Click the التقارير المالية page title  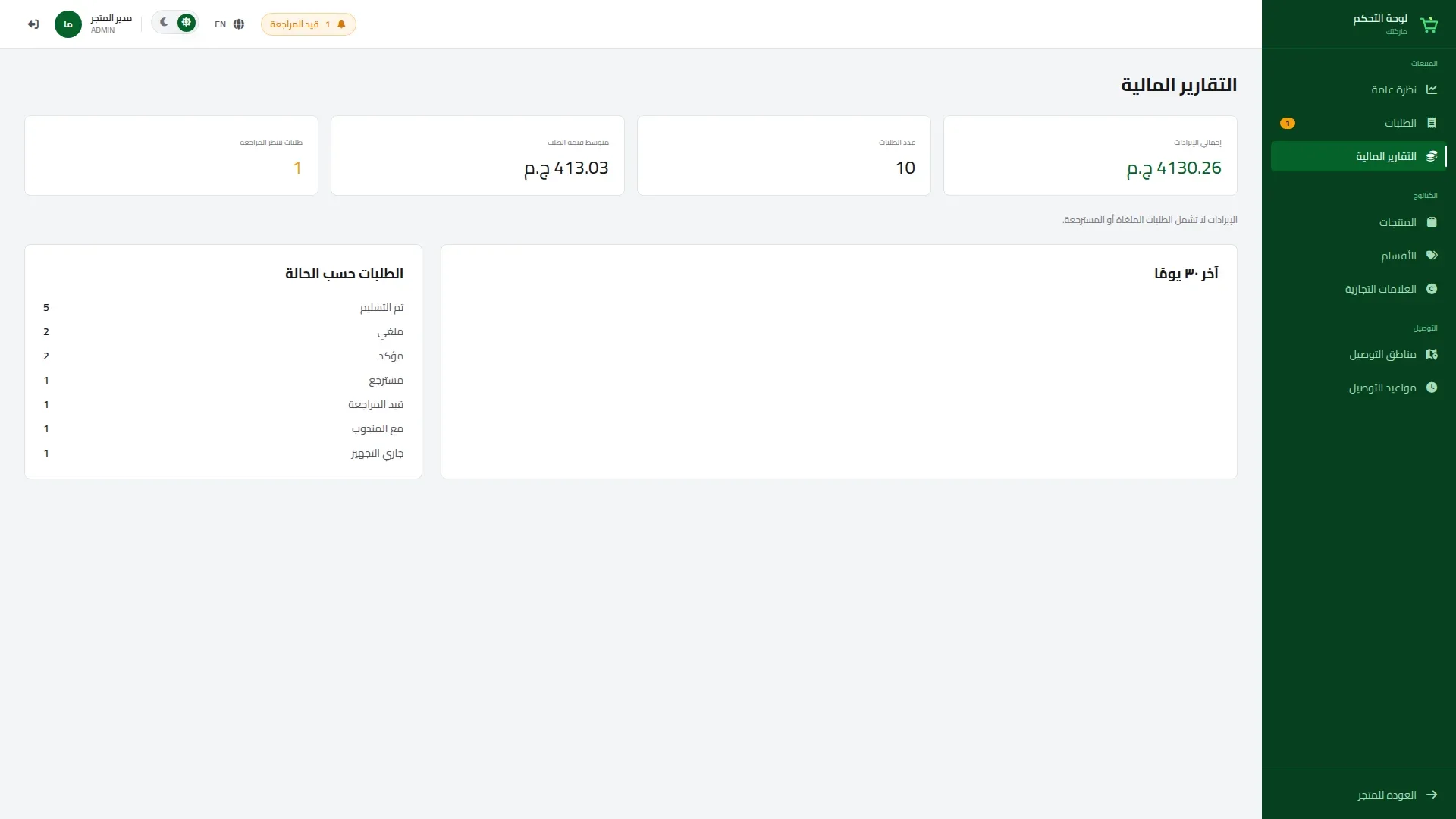point(1178,85)
